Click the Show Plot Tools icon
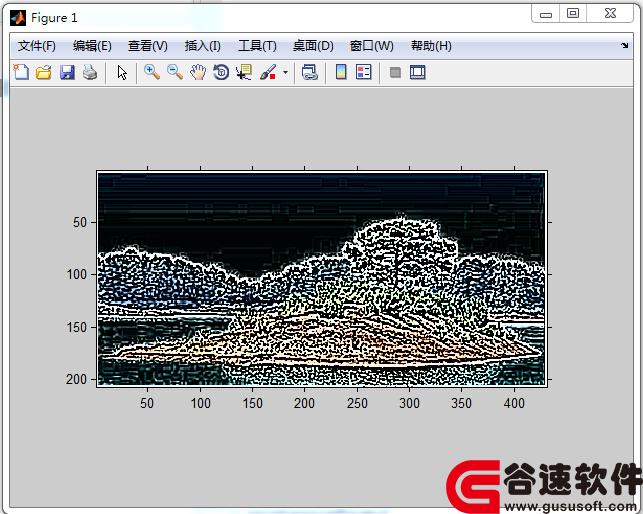The height and width of the screenshot is (514, 643). 418,72
